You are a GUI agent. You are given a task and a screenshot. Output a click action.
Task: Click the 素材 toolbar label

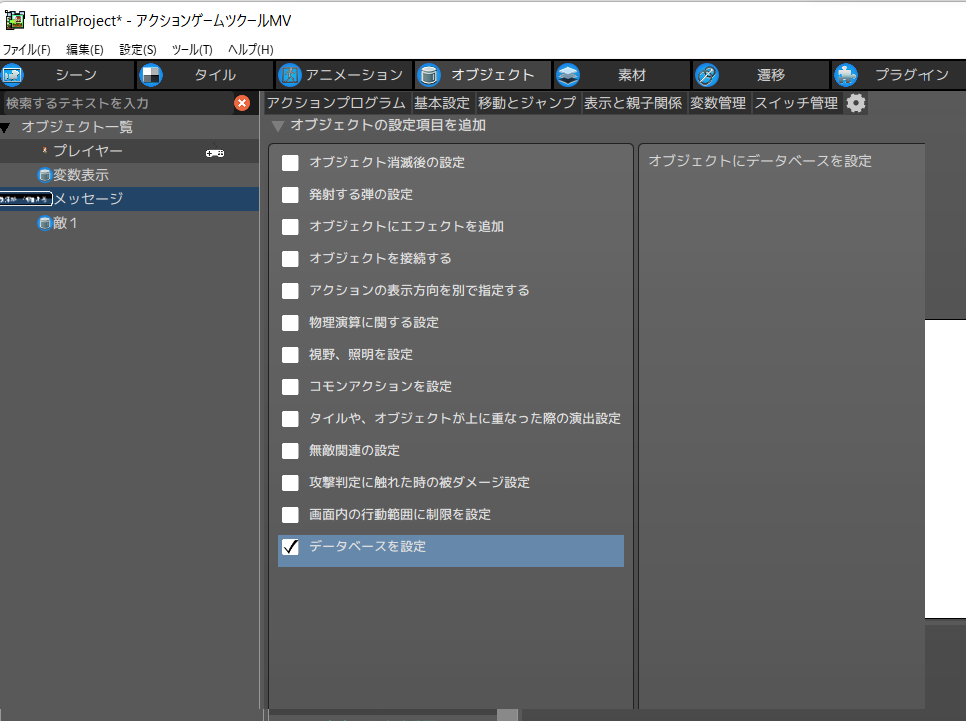click(632, 75)
